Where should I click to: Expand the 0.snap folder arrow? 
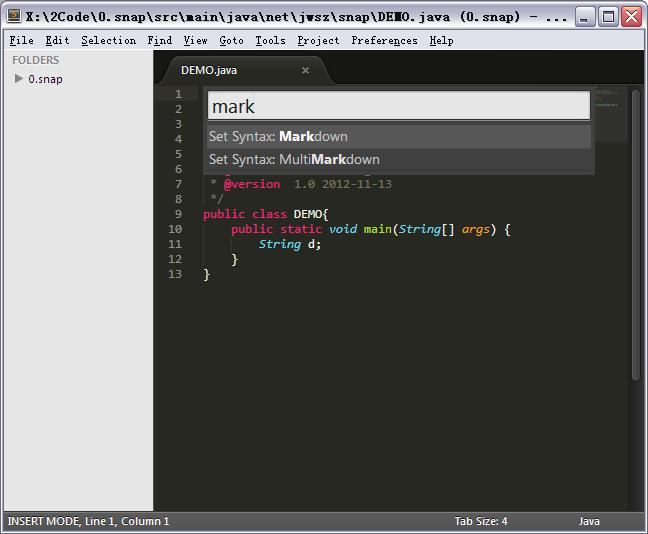[18, 79]
